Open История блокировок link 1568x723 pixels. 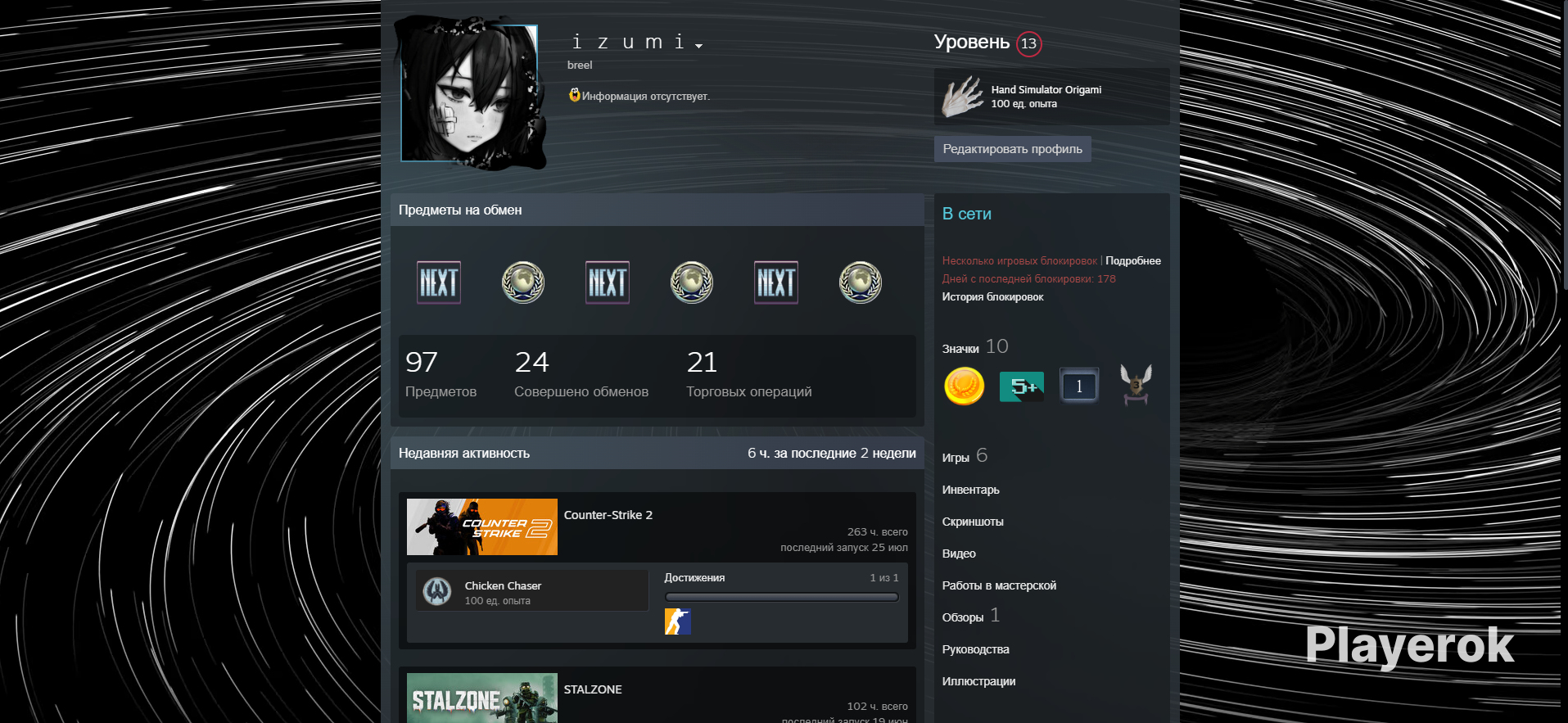tap(992, 297)
